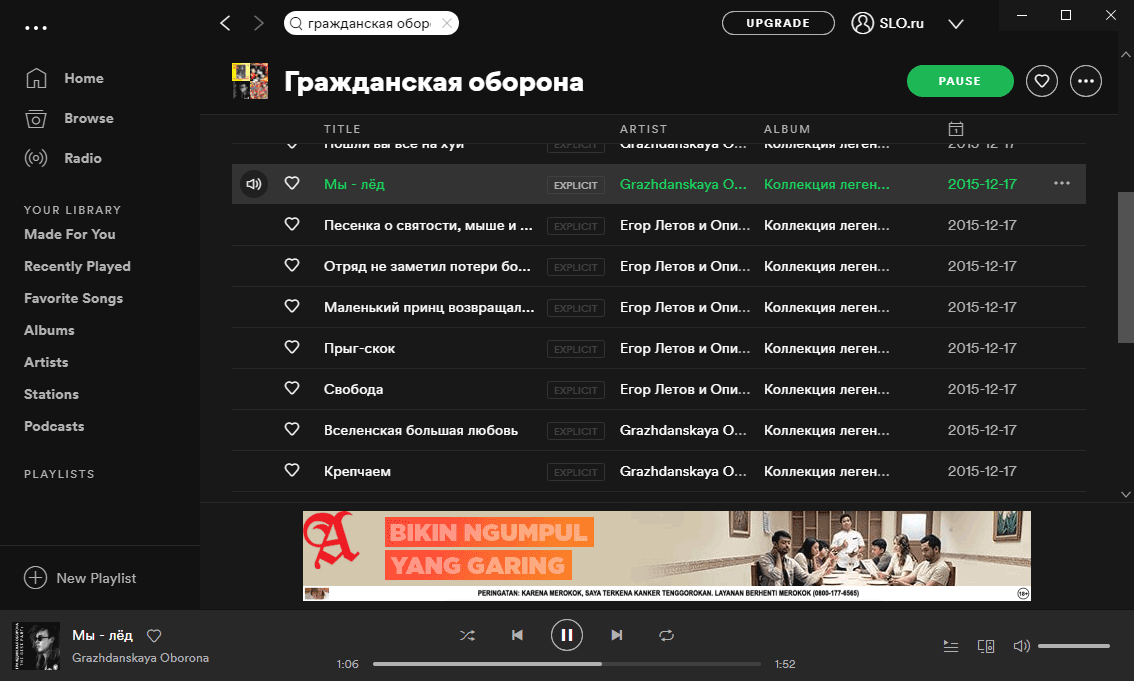The image size is (1134, 681).
Task: Open now playing album art thumbnail
Action: [36, 646]
